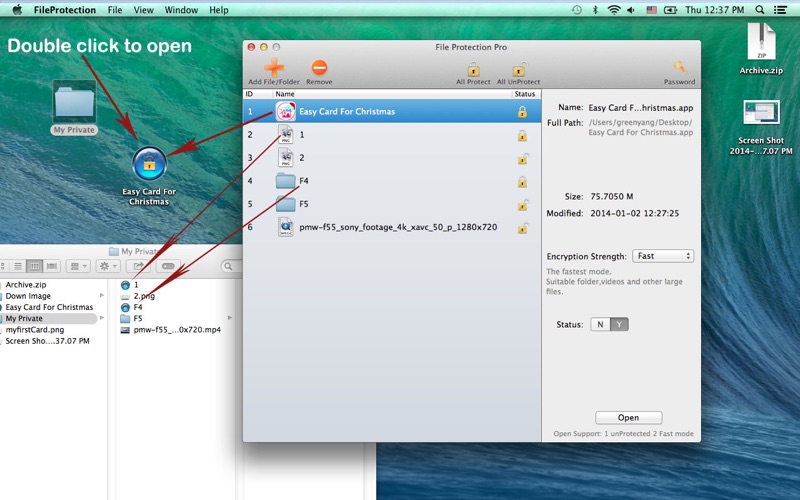Expand Finder action gear dropdown
This screenshot has height=500, width=800.
[108, 266]
